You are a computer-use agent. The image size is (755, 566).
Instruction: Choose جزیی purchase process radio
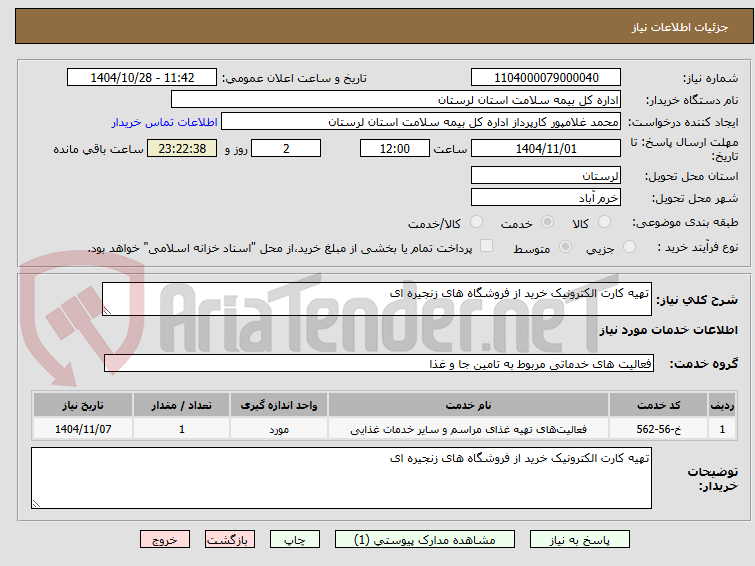629,247
